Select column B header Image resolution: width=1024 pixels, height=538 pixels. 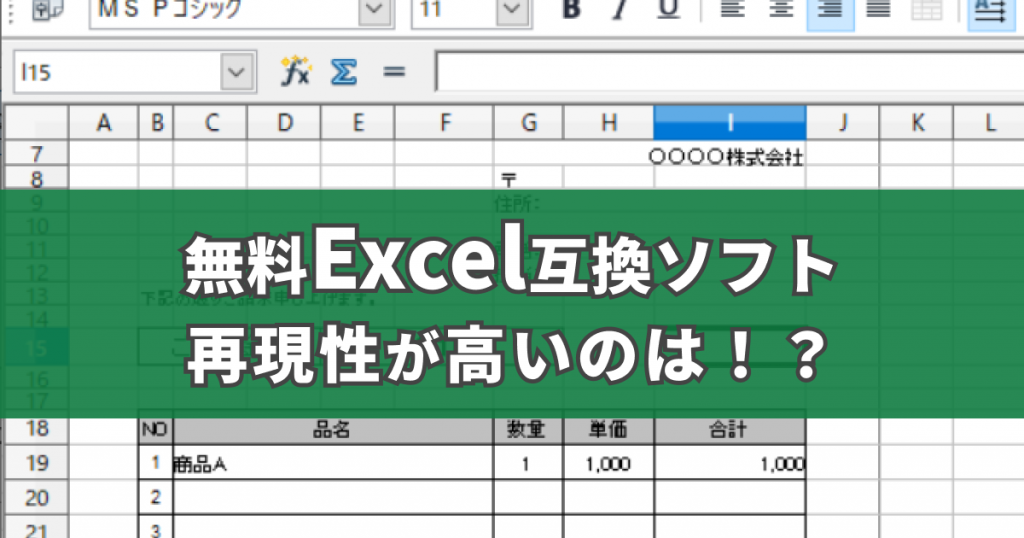(x=156, y=123)
